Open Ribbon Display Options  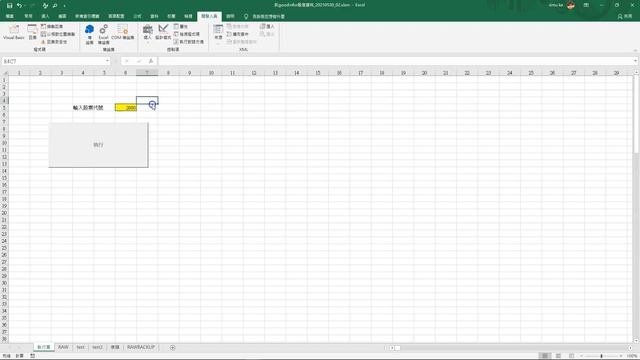[x=586, y=5]
